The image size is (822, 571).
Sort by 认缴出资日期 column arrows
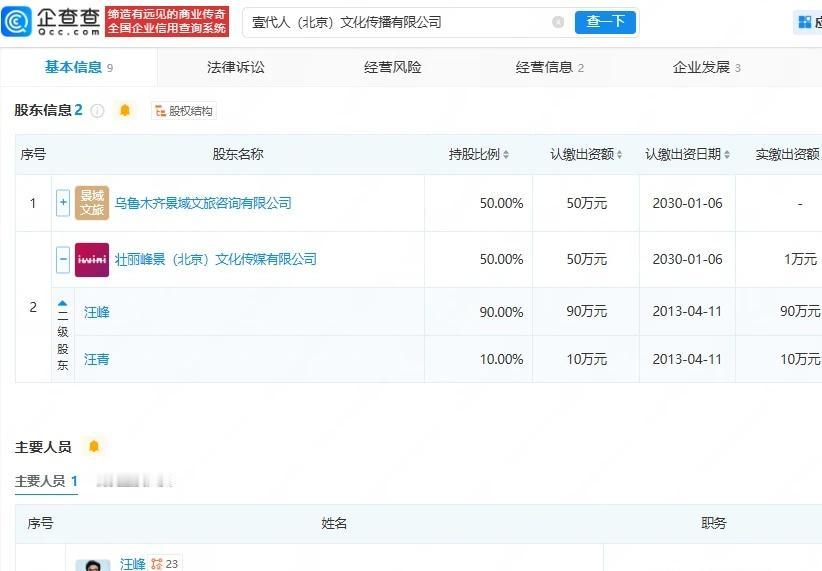pos(727,154)
